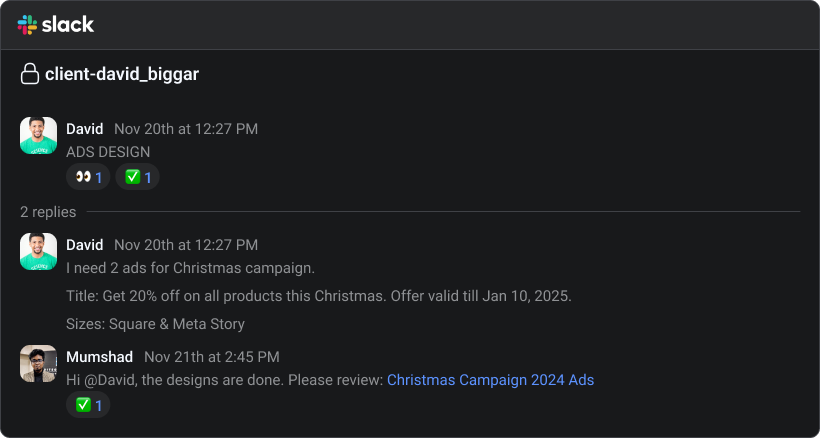Screen dimensions: 820x438
Task: Collapse the 2 replies thread
Action: (x=48, y=212)
